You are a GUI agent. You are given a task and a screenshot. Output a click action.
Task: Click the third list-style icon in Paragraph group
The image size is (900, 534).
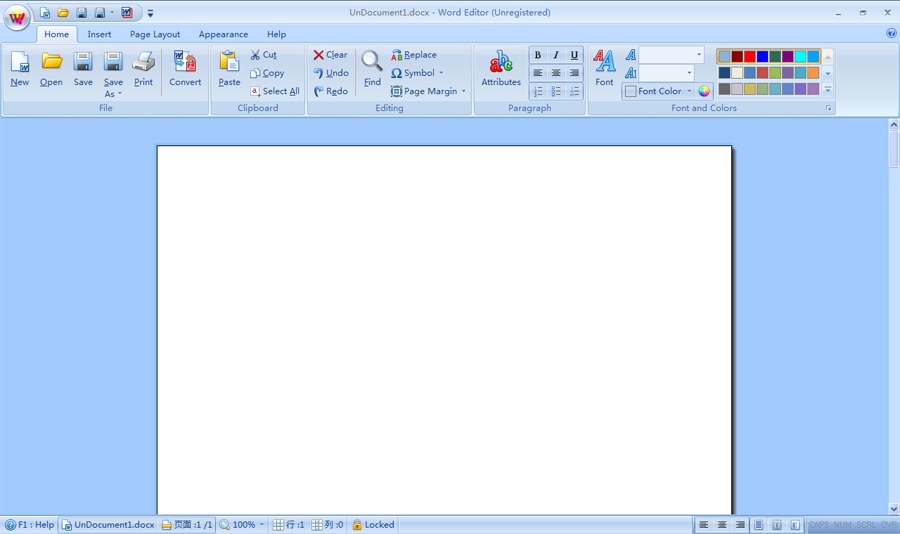click(575, 91)
